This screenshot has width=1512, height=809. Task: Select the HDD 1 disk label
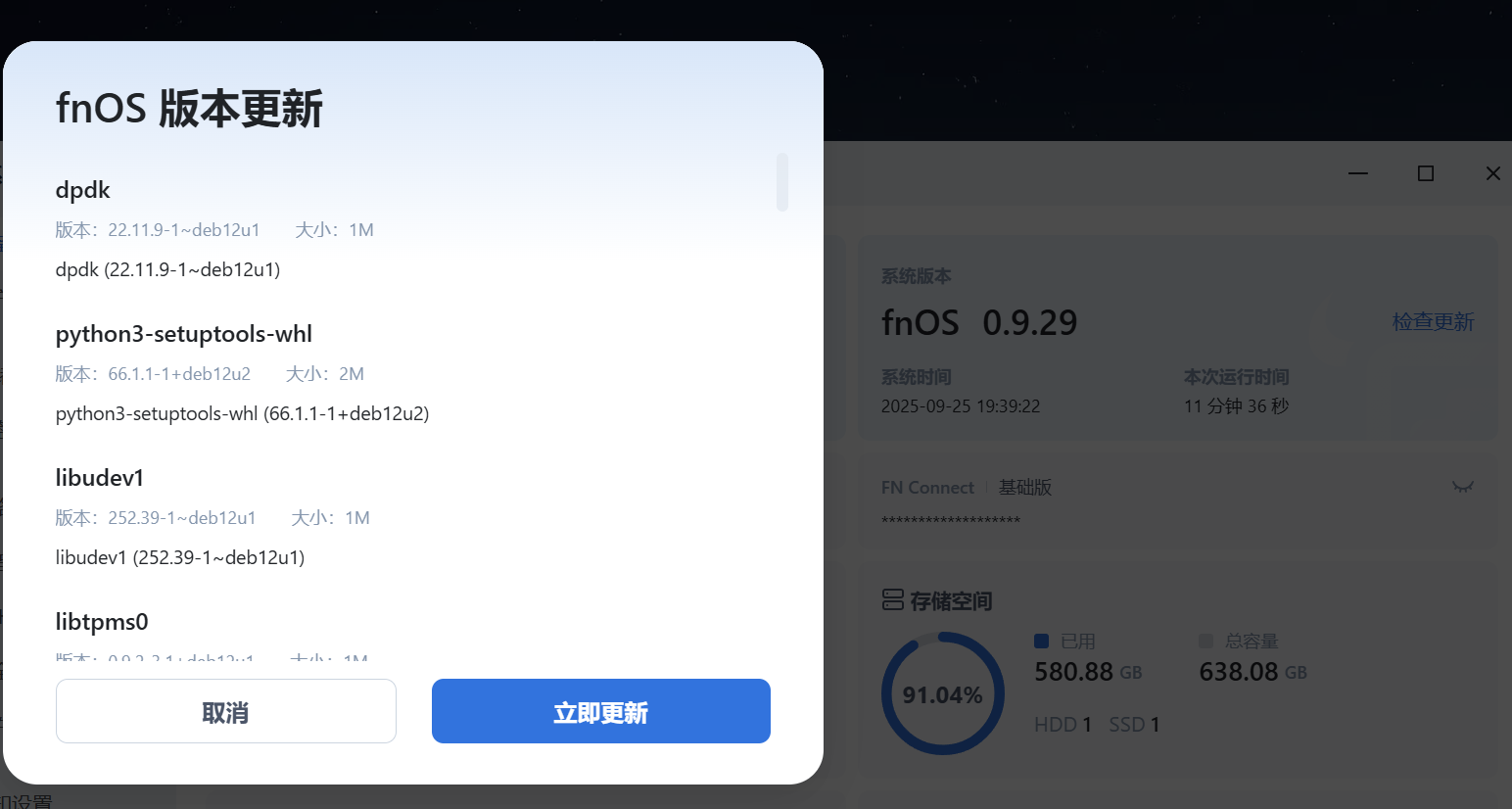[x=1063, y=725]
